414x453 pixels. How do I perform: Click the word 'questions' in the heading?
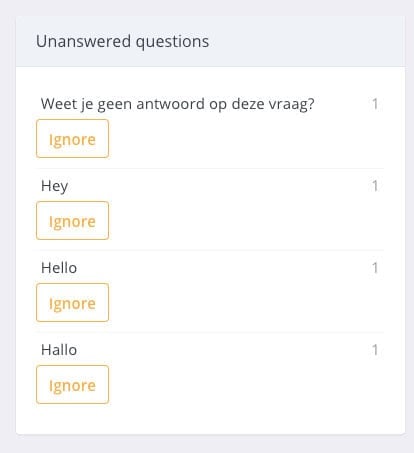[172, 42]
